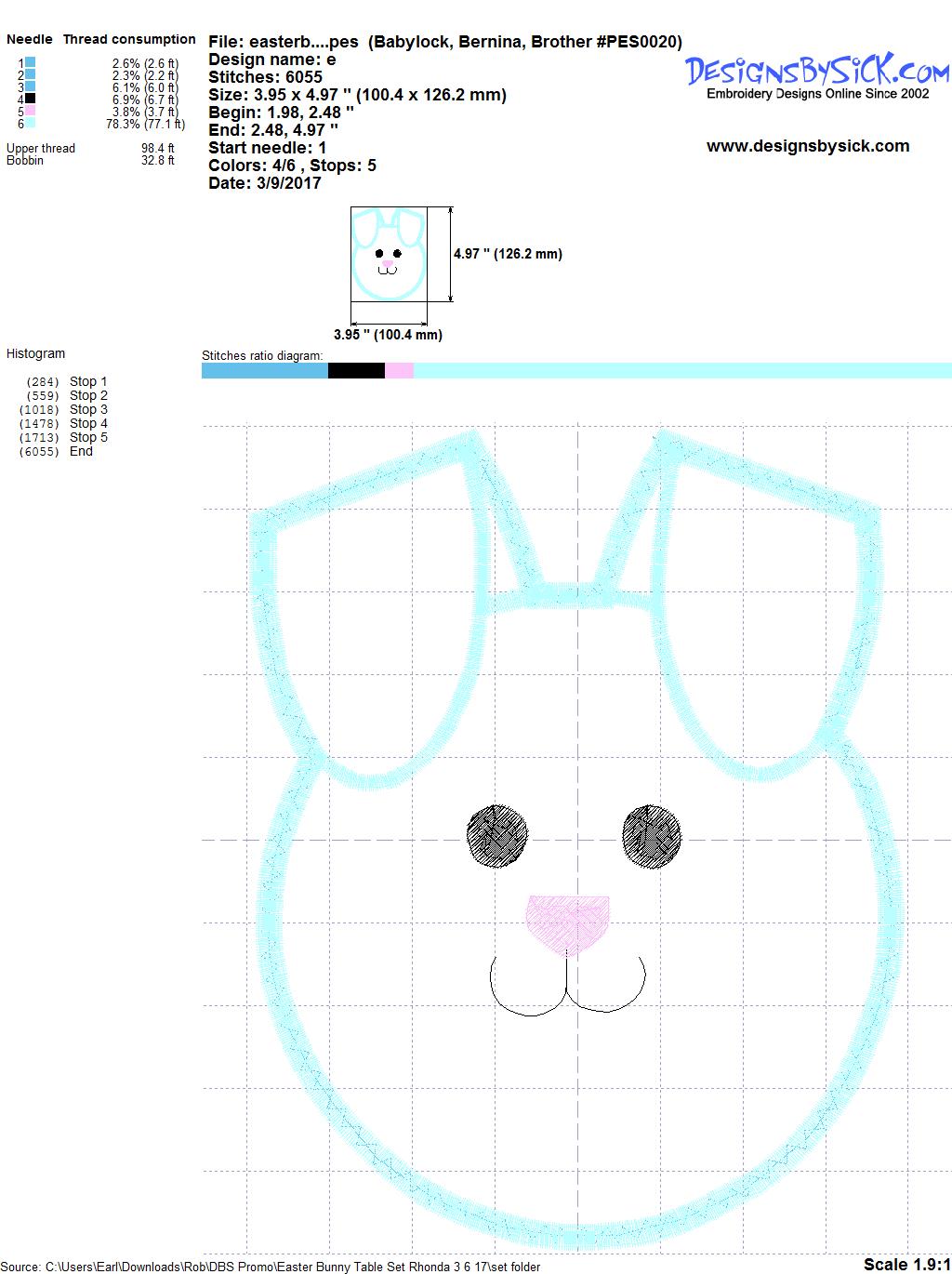This screenshot has height=1274, width=952.
Task: Click the DesignsBySick.com logo
Action: click(816, 73)
